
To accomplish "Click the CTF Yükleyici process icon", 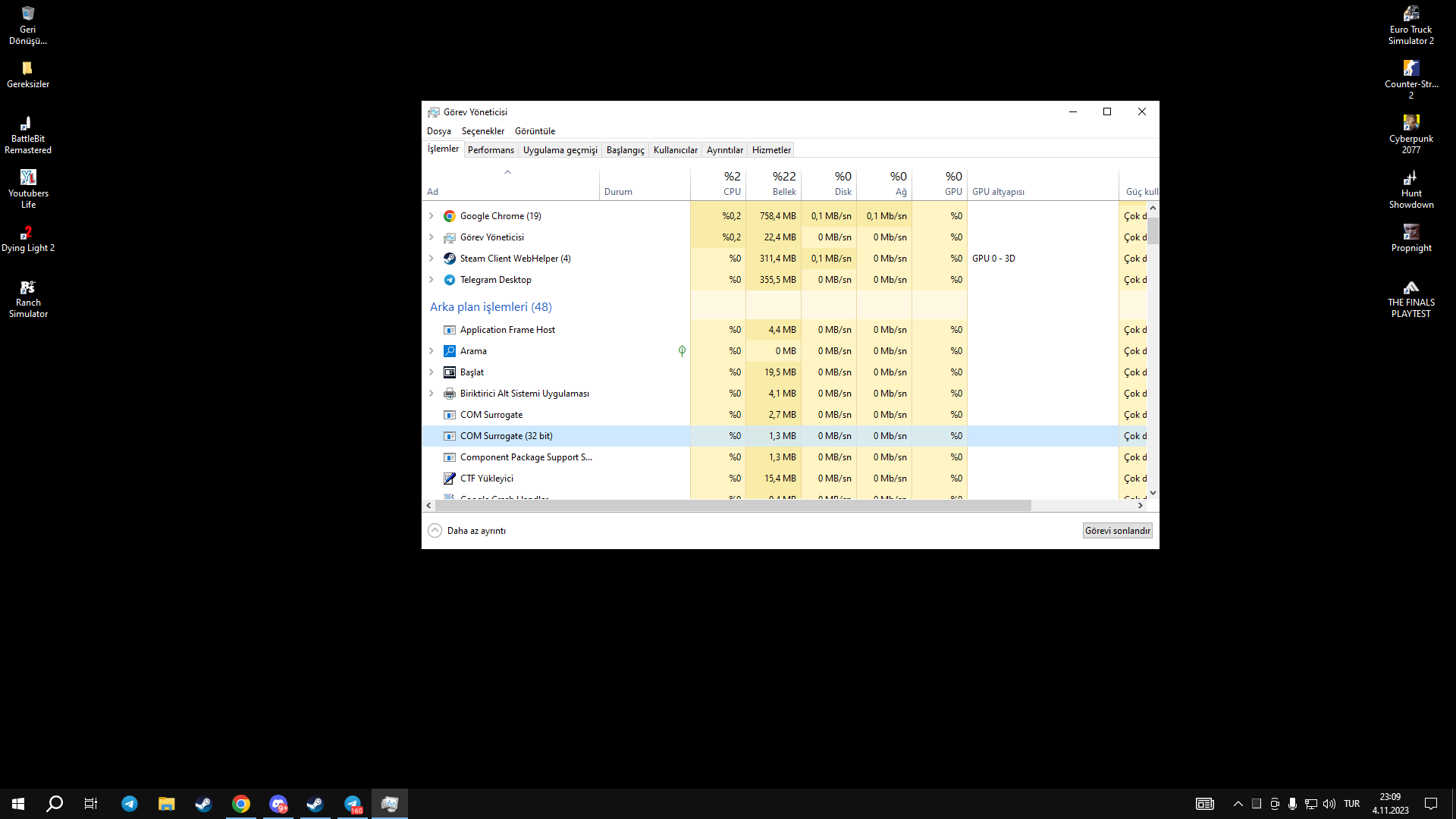I will (450, 479).
